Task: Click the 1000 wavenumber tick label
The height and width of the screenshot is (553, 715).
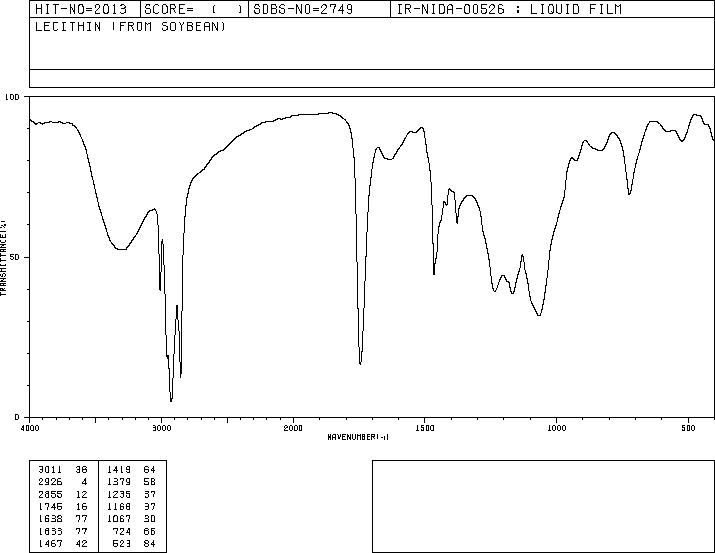Action: pos(556,428)
